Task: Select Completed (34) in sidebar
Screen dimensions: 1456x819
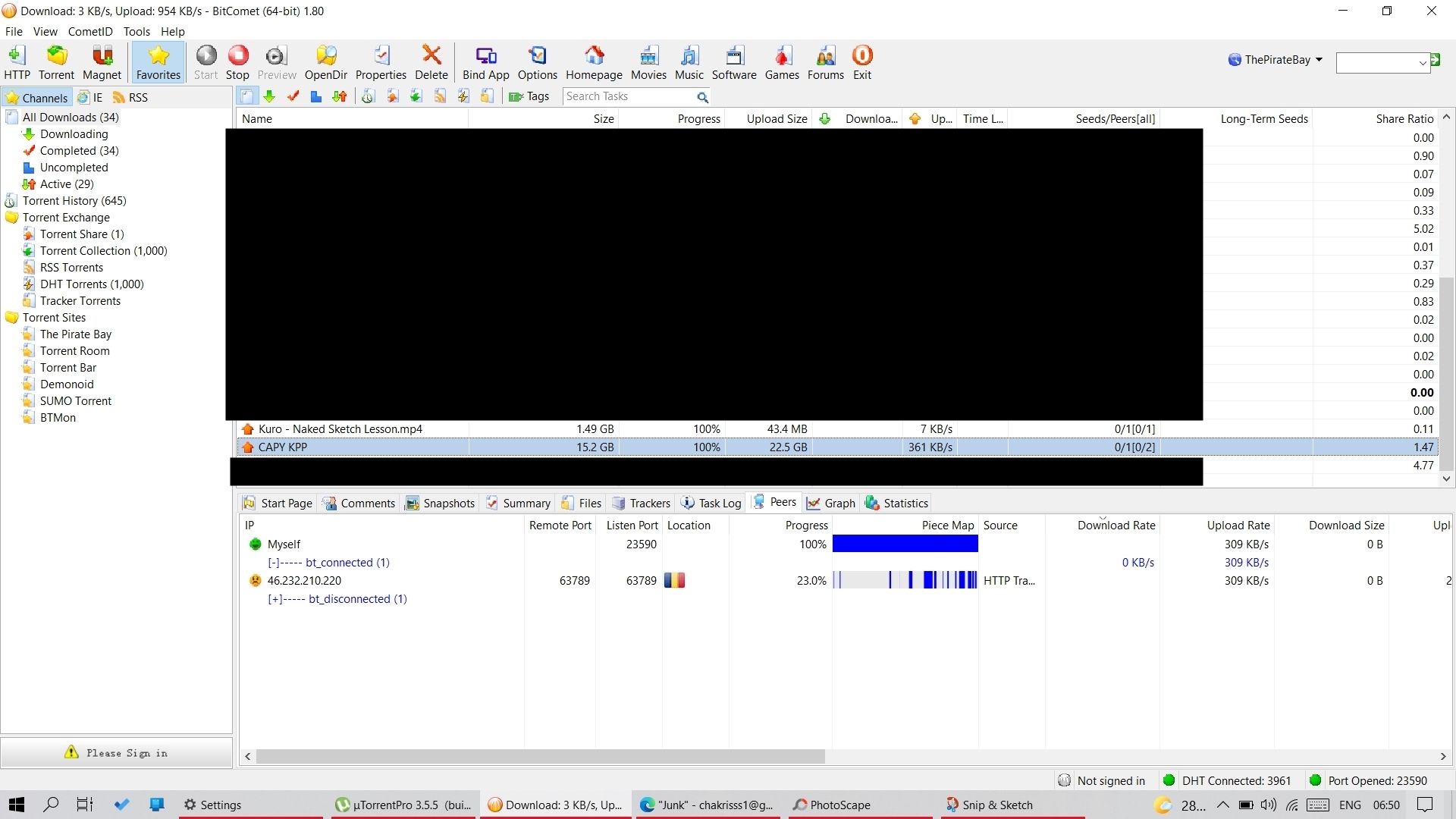Action: point(79,151)
